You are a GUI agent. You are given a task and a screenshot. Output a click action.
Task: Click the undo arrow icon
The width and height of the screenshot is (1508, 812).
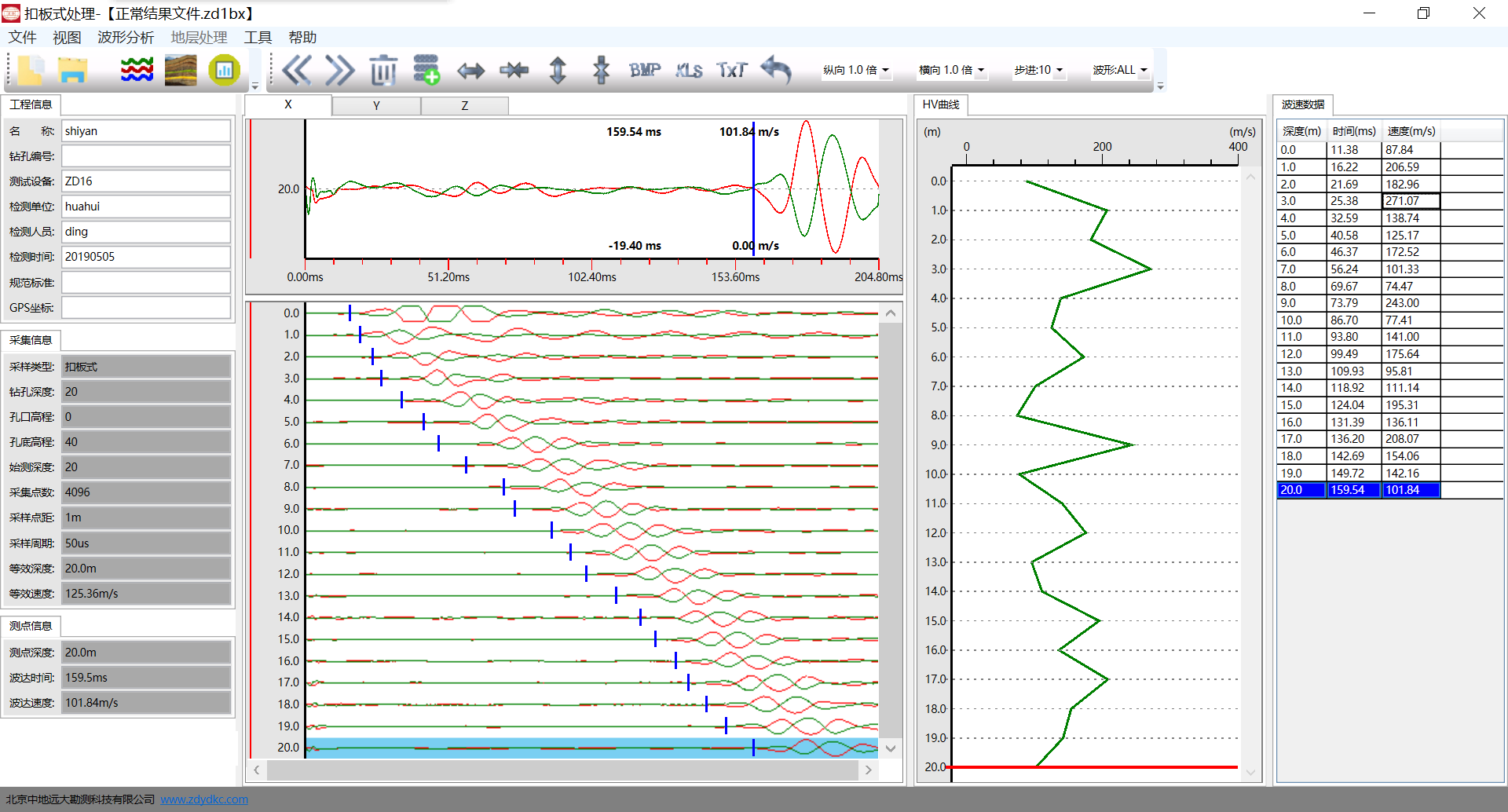776,71
